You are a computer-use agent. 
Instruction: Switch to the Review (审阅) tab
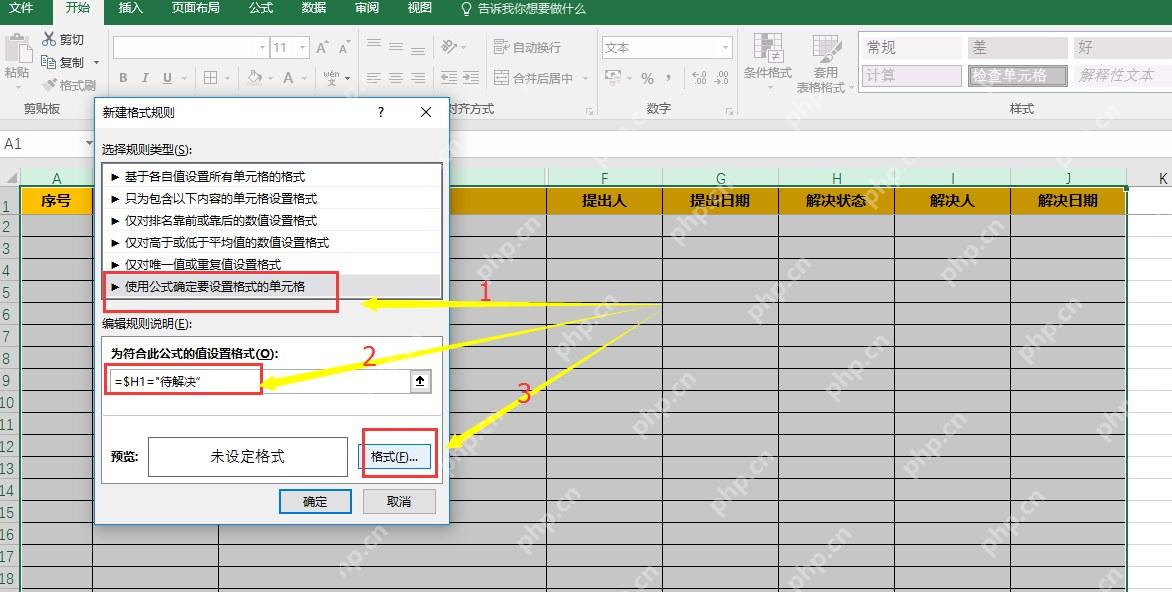(366, 8)
